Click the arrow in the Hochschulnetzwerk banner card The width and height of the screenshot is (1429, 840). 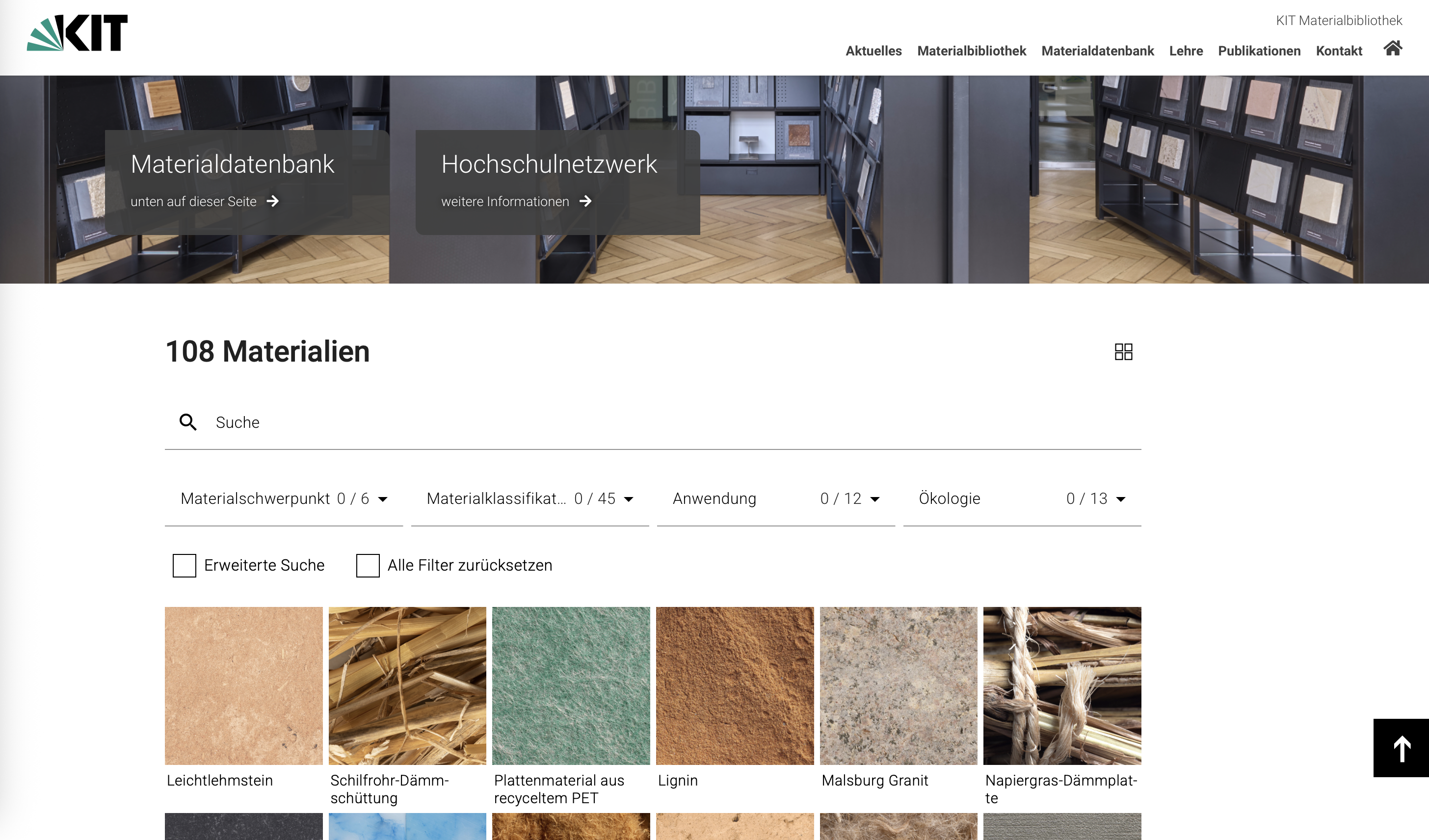pyautogui.click(x=586, y=201)
